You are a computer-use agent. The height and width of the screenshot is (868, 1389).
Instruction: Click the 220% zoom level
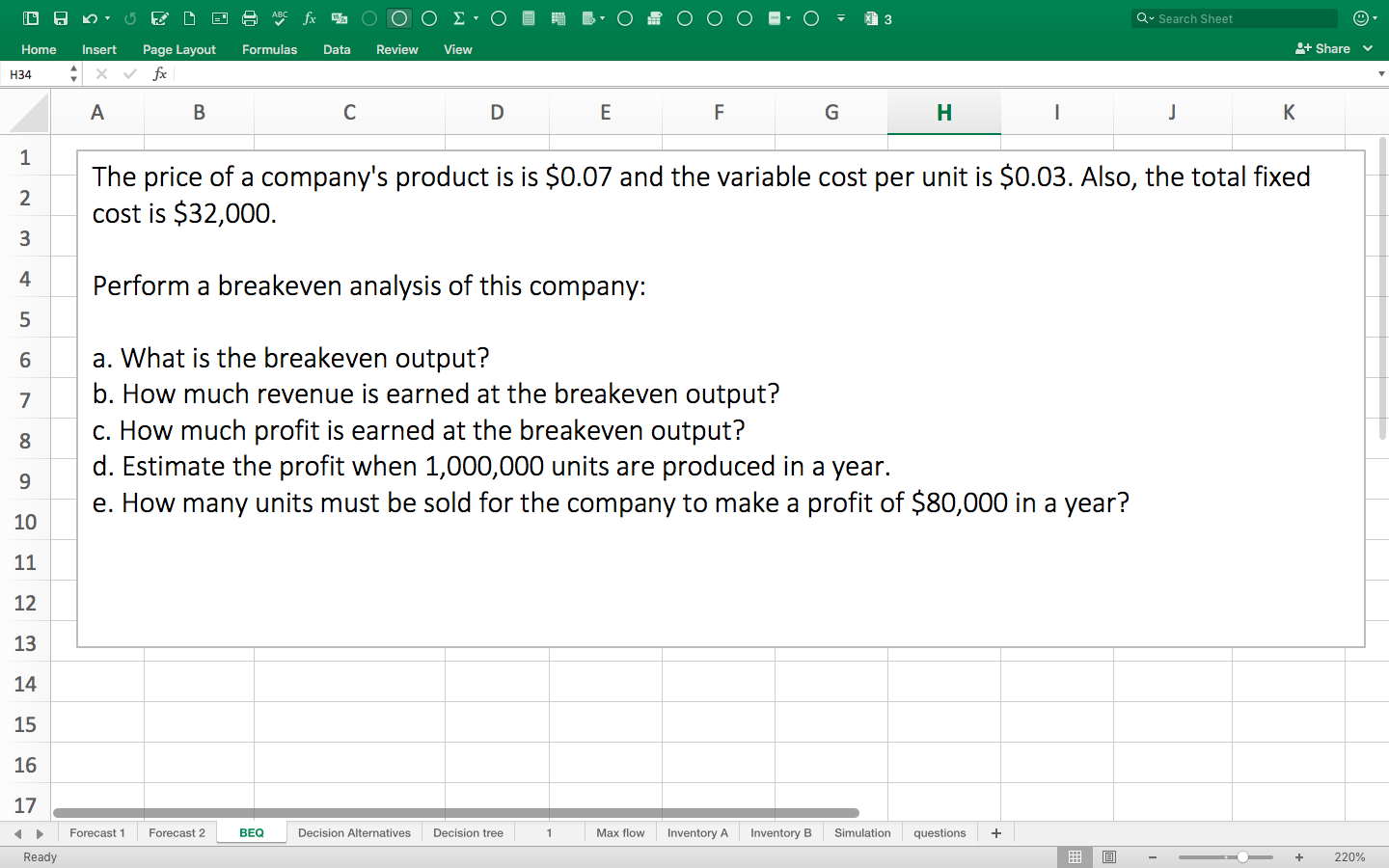[x=1349, y=857]
